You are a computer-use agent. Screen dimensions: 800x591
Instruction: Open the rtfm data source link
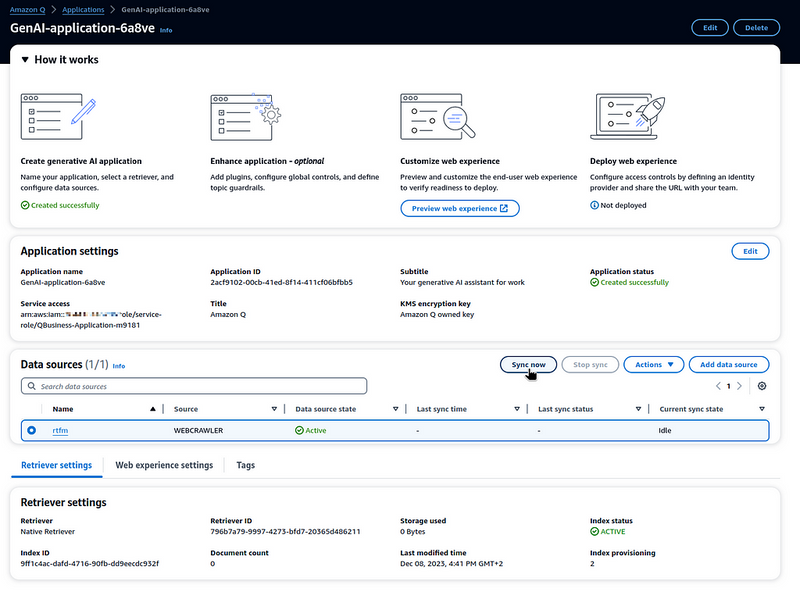(x=60, y=430)
